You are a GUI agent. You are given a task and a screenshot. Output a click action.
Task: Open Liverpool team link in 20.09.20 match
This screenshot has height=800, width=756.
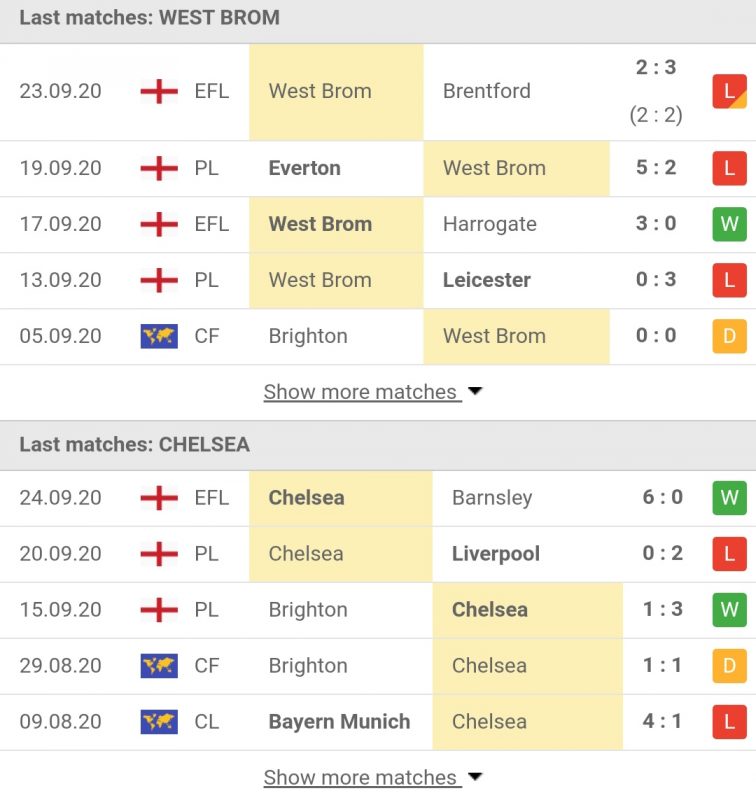pyautogui.click(x=495, y=554)
